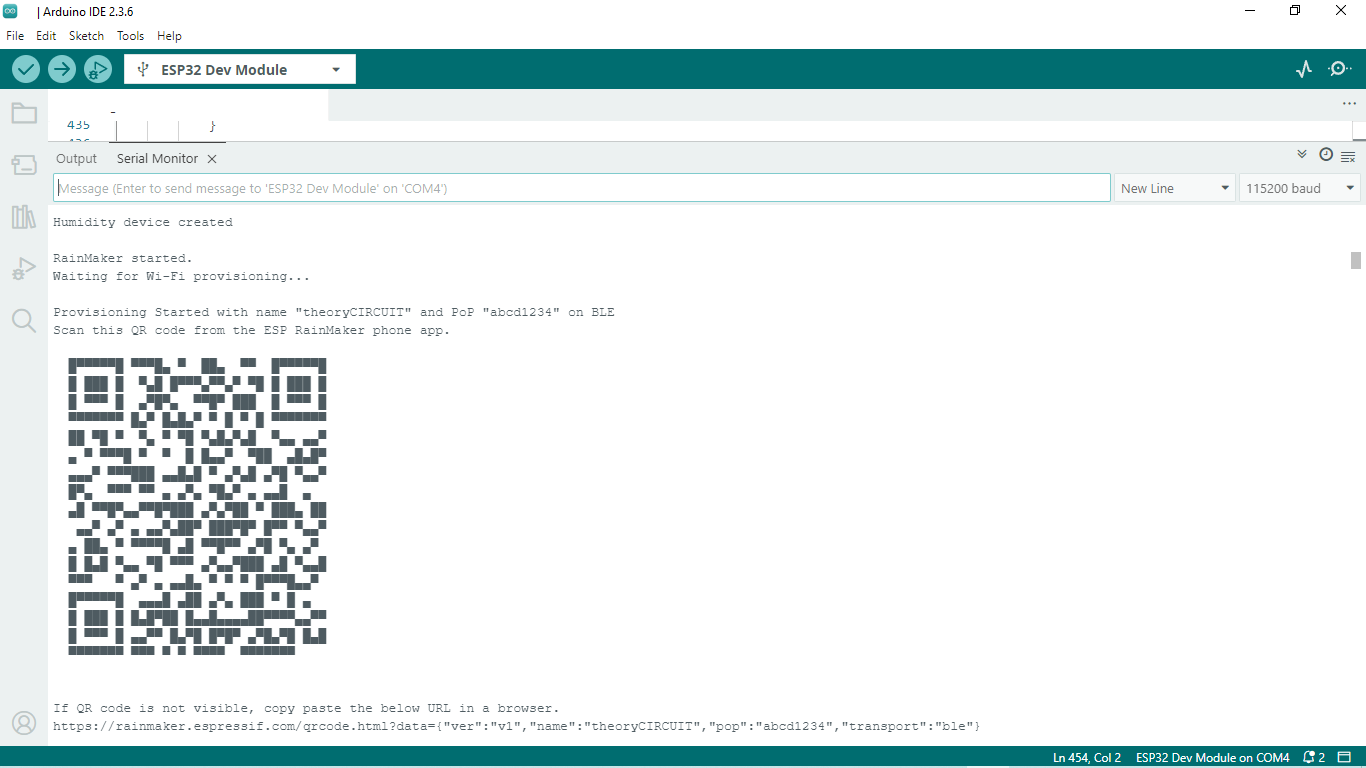The width and height of the screenshot is (1366, 768).
Task: Open the Sketchbook folder sidebar icon
Action: point(24,113)
